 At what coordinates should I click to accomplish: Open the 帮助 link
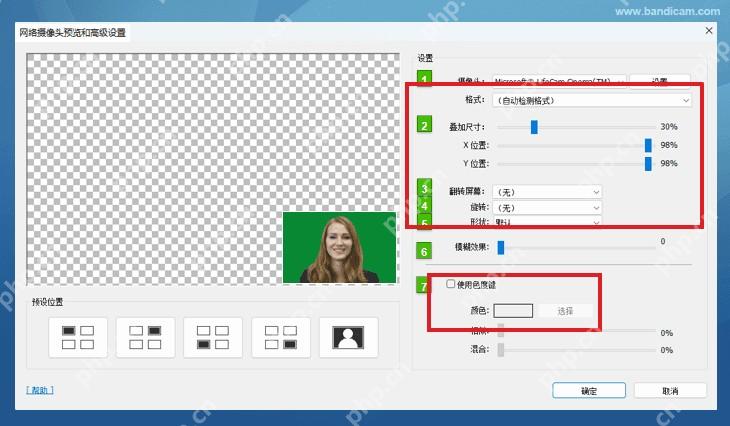(40, 390)
